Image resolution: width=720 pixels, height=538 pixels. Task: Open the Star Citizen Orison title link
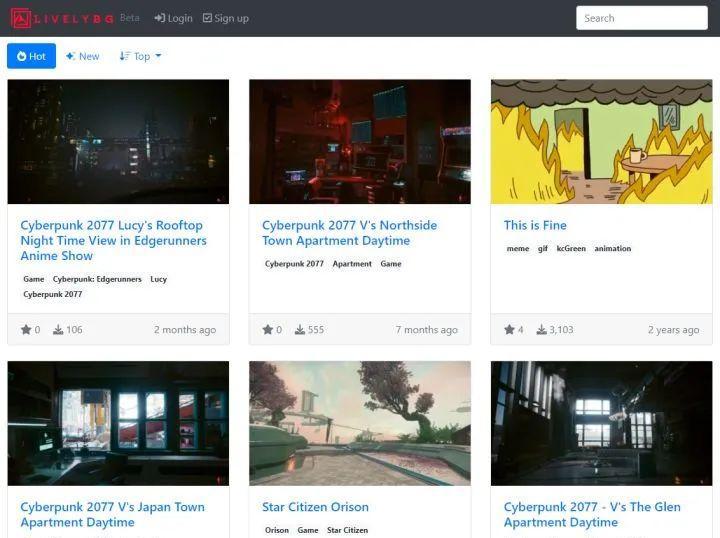point(315,507)
